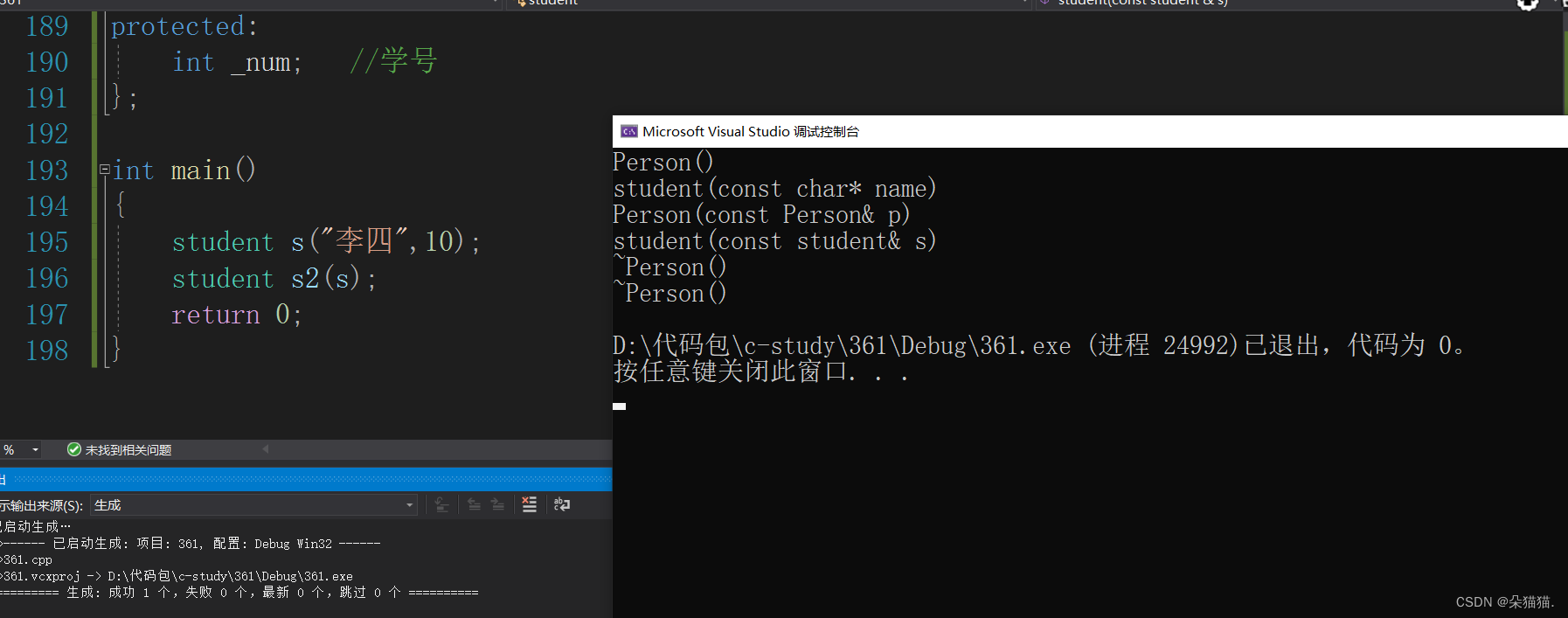Image resolution: width=1568 pixels, height=618 pixels.
Task: Click the blue output panel title bar
Action: click(x=306, y=479)
